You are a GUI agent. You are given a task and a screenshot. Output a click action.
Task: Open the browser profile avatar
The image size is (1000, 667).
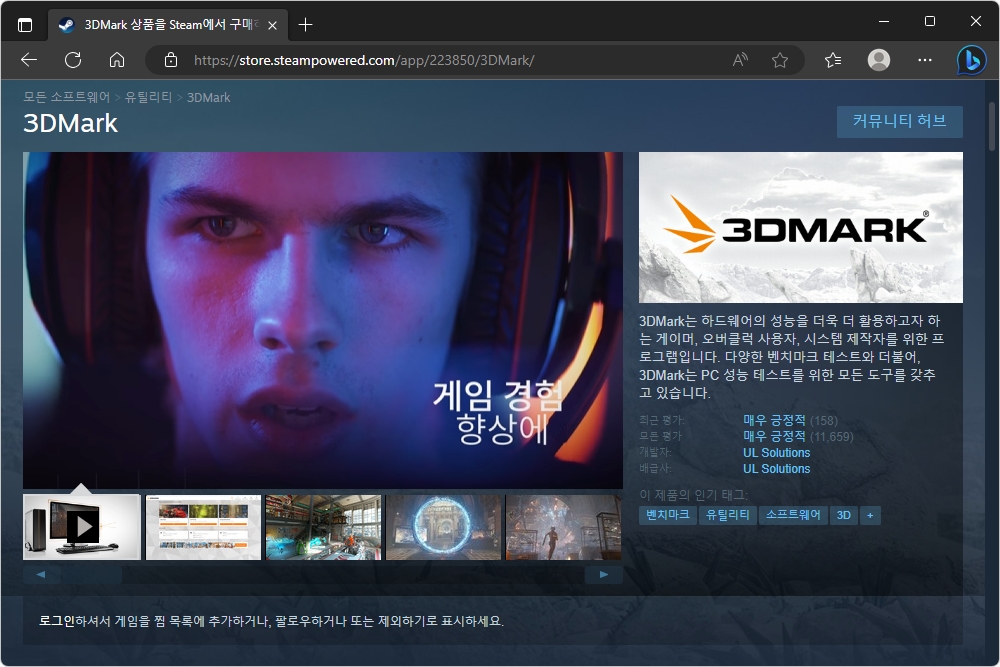click(879, 60)
